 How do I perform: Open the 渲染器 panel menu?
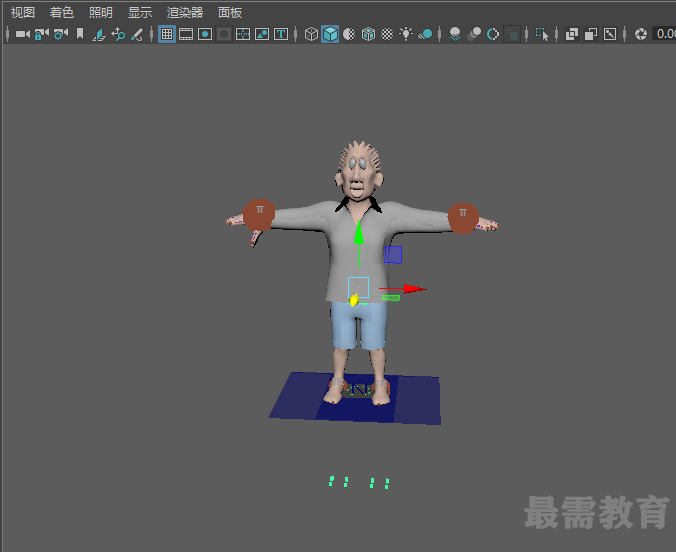(185, 13)
